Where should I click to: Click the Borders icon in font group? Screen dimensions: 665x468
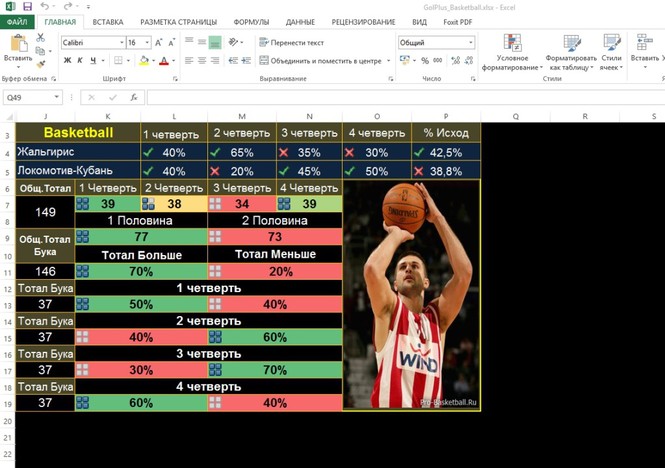118,61
